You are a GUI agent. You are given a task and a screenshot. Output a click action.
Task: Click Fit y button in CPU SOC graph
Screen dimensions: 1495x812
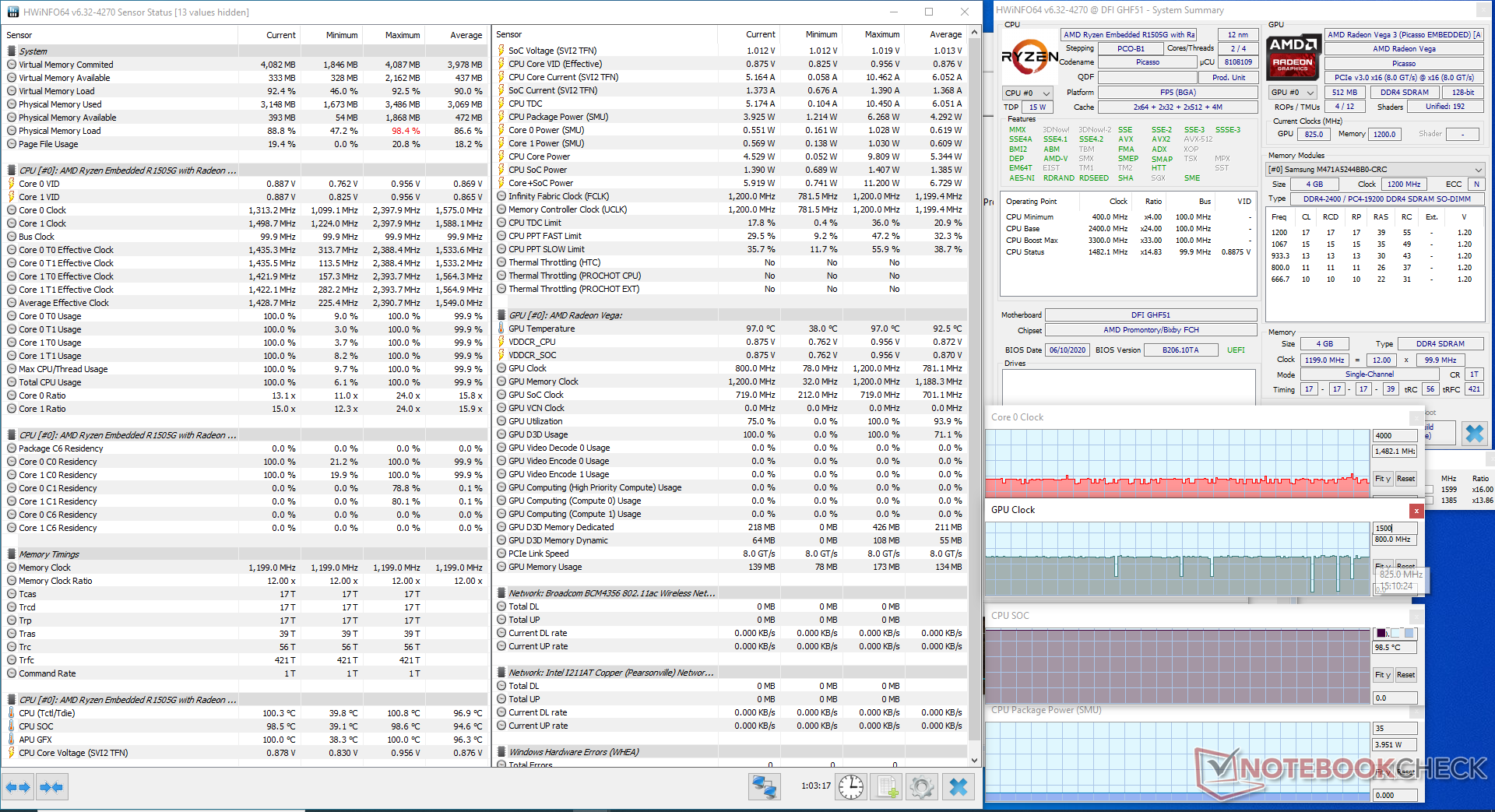(x=1383, y=675)
